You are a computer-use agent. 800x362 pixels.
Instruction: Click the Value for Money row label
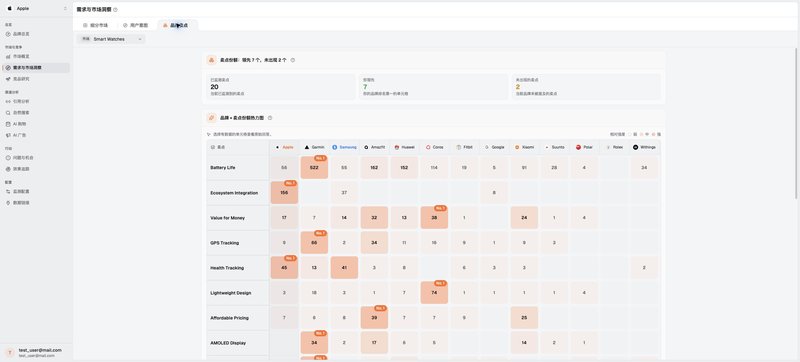pos(228,218)
